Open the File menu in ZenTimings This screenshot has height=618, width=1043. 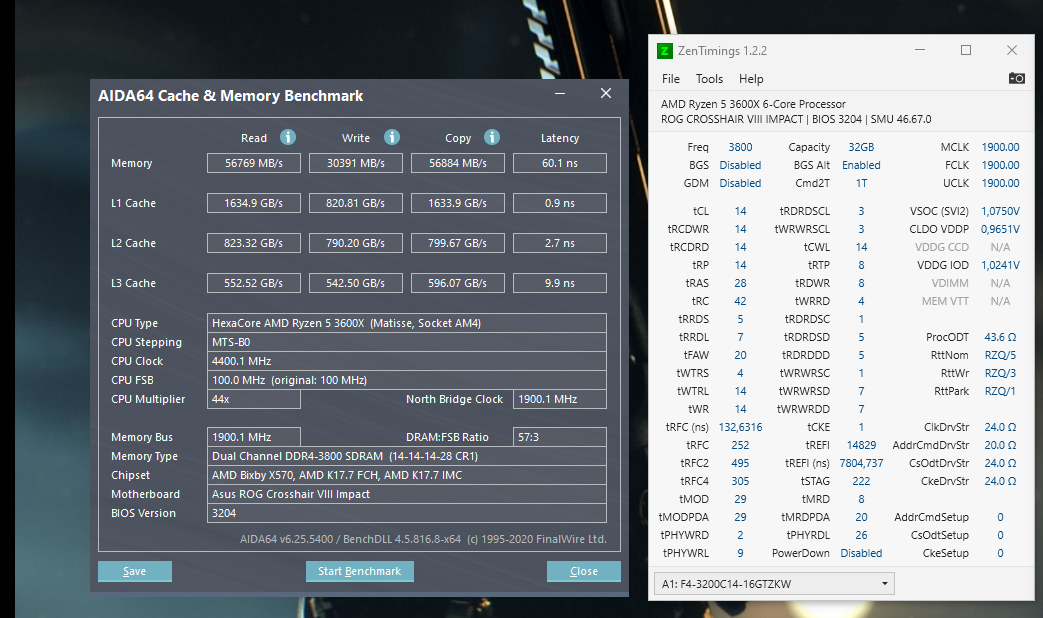(x=670, y=79)
